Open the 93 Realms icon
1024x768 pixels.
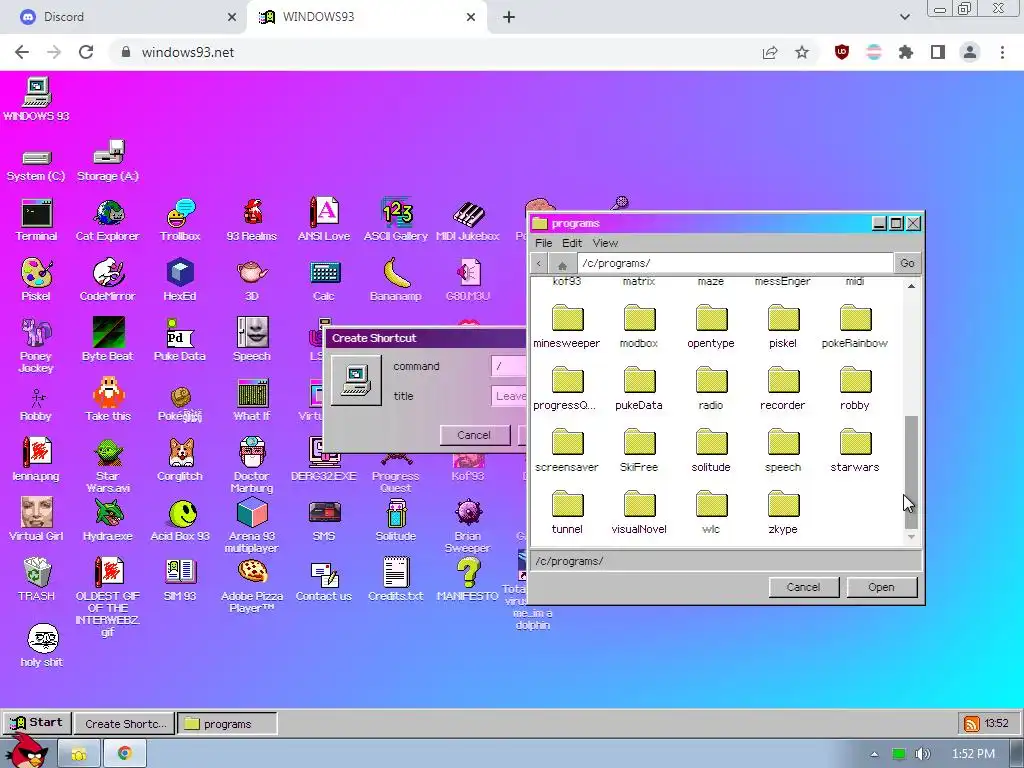[x=252, y=220]
